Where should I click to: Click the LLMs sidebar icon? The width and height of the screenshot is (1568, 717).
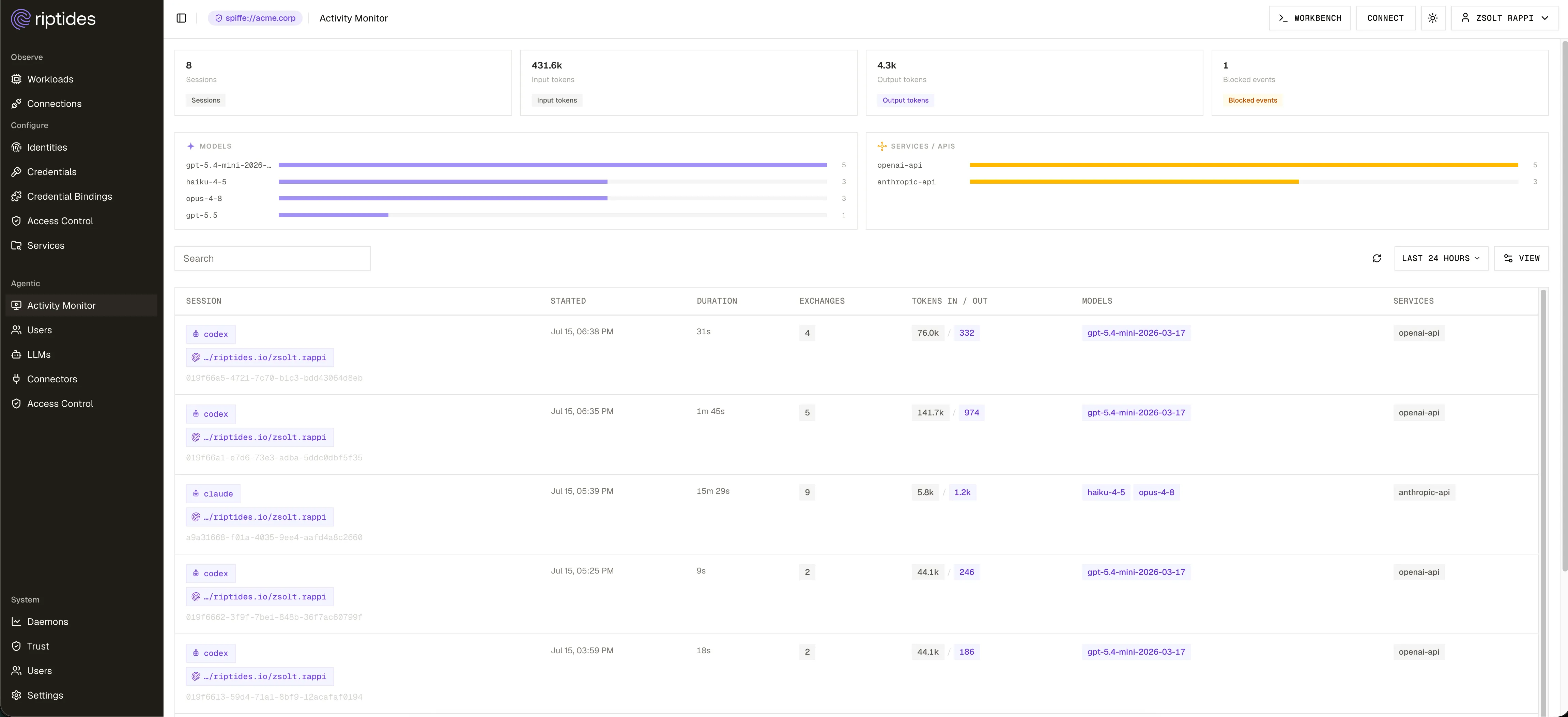pyautogui.click(x=16, y=354)
